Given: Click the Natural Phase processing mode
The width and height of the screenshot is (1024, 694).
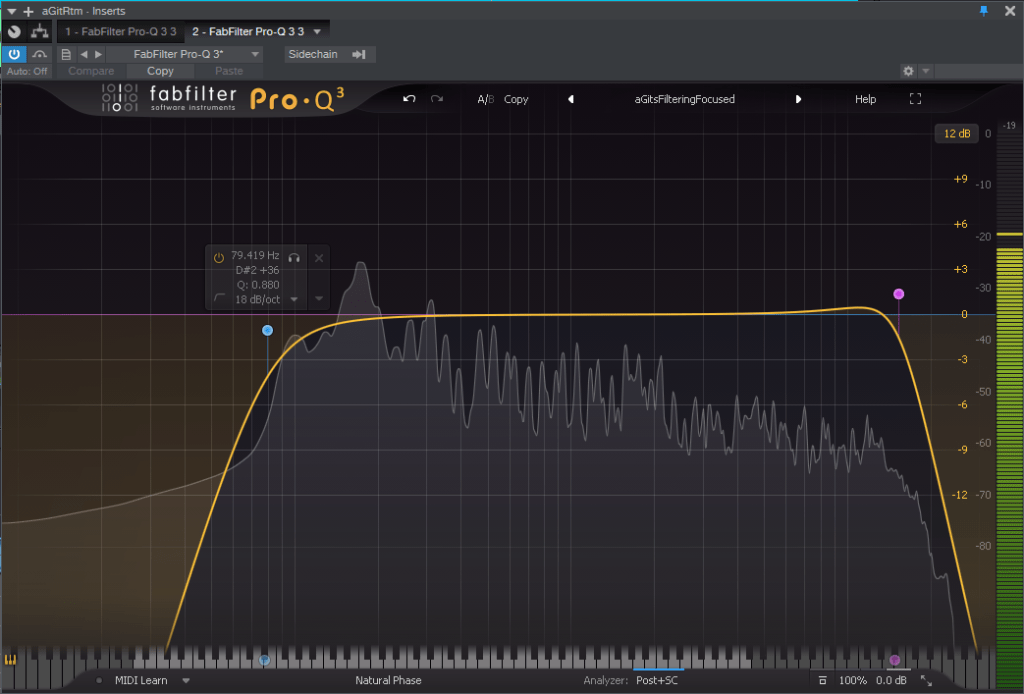Looking at the screenshot, I should tap(388, 681).
